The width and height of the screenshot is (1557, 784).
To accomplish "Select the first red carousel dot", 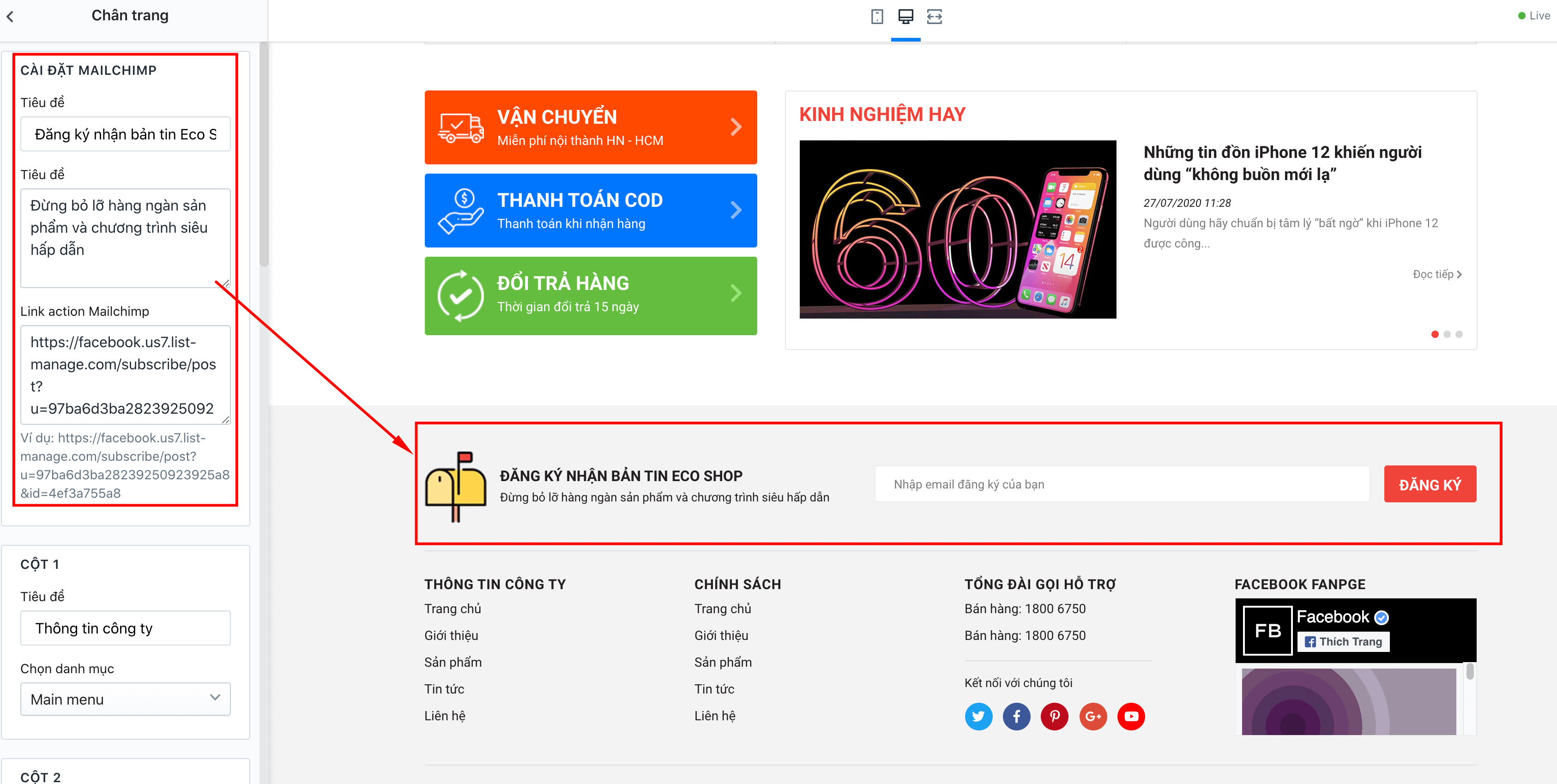I will pos(1435,334).
